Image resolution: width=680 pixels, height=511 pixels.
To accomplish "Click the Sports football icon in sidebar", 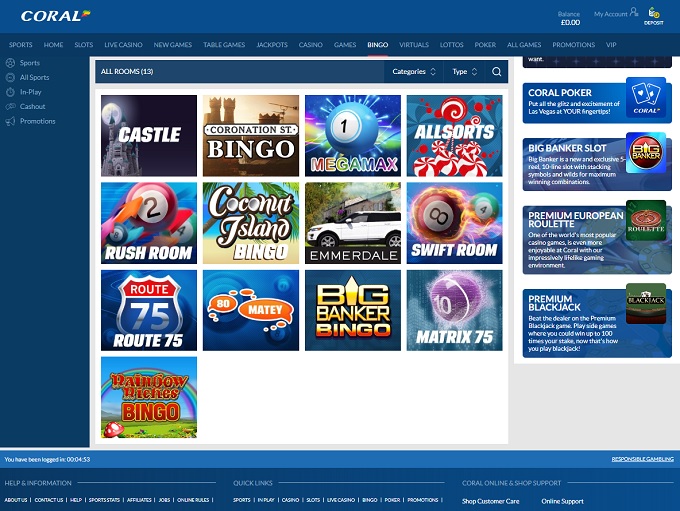I will [x=10, y=63].
